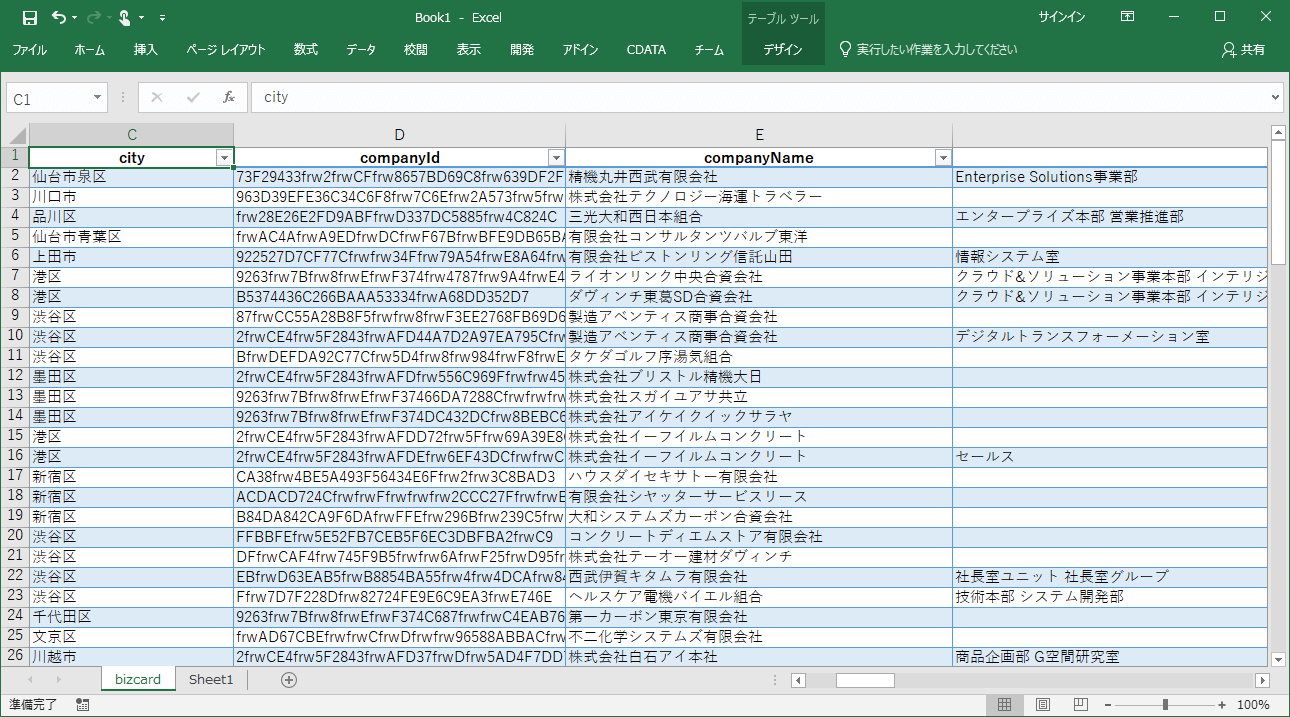Image resolution: width=1290 pixels, height=717 pixels.
Task: Open the companyName column filter dropdown
Action: pyautogui.click(x=941, y=158)
